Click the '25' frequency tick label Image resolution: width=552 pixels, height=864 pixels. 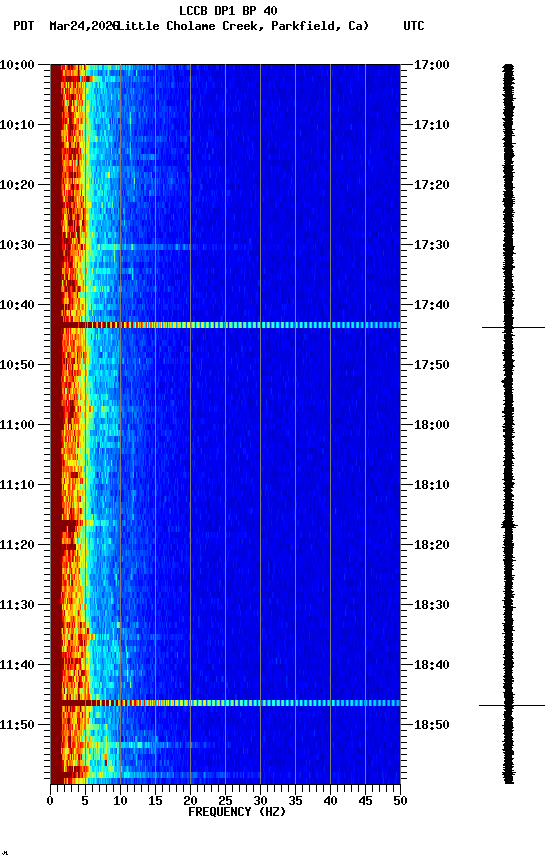pos(225,802)
